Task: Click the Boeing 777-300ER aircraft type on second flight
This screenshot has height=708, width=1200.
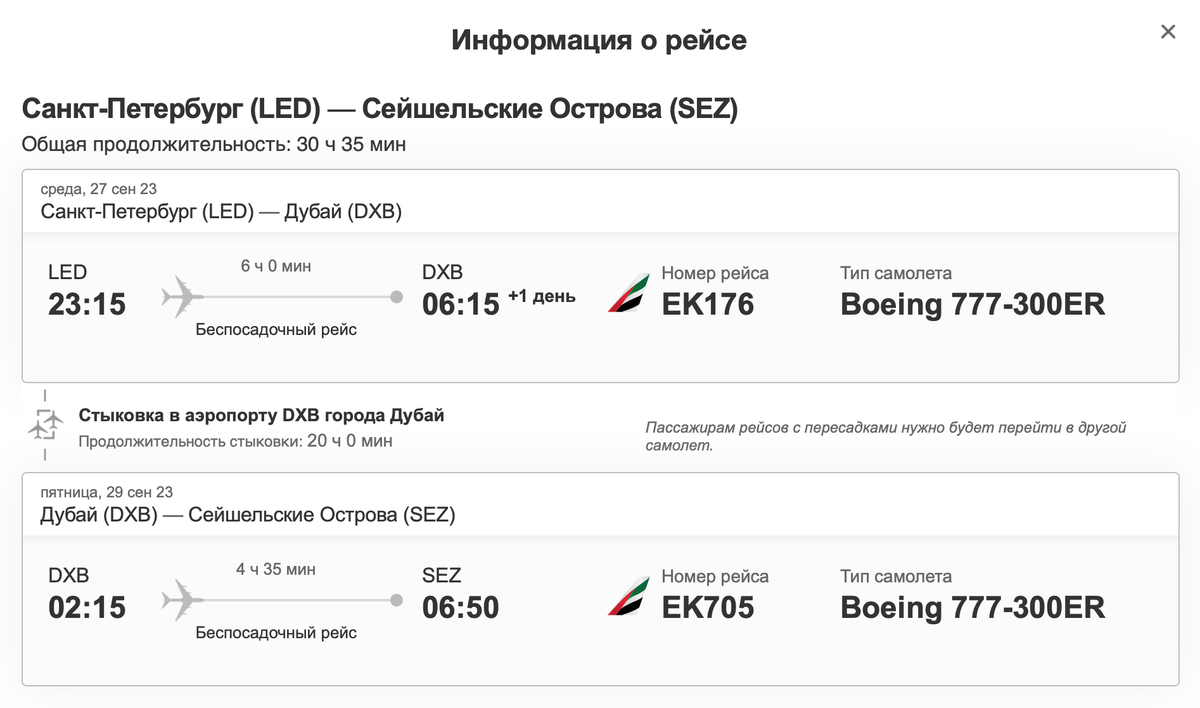Action: click(971, 608)
